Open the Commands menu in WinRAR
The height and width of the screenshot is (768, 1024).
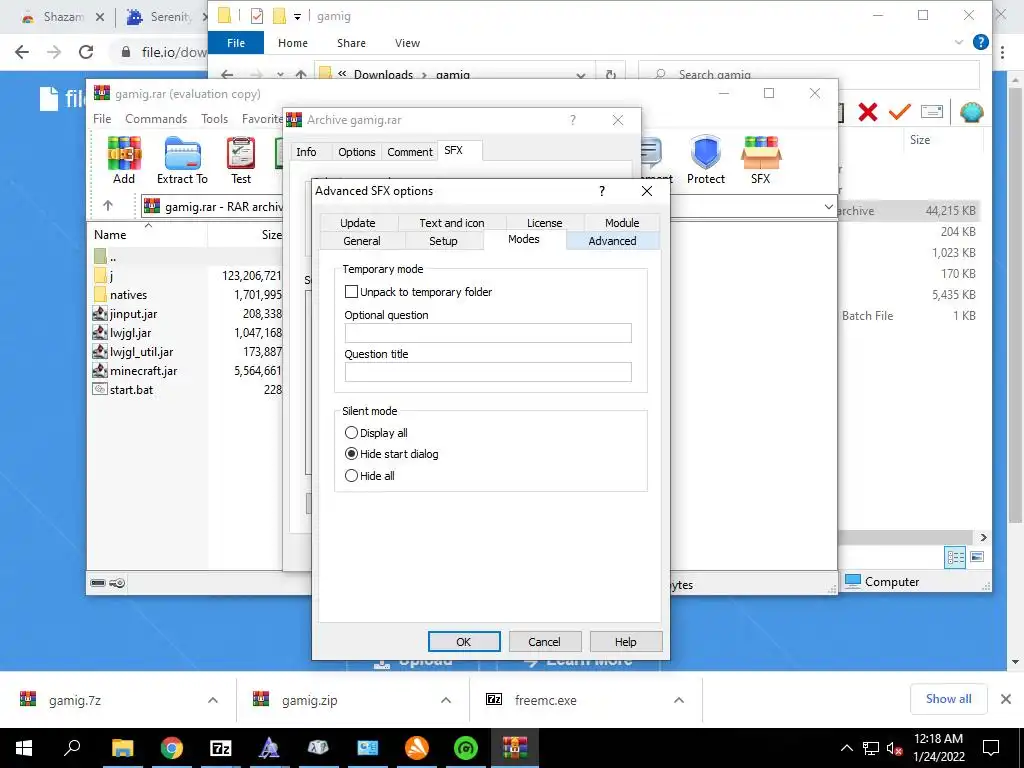(x=156, y=119)
